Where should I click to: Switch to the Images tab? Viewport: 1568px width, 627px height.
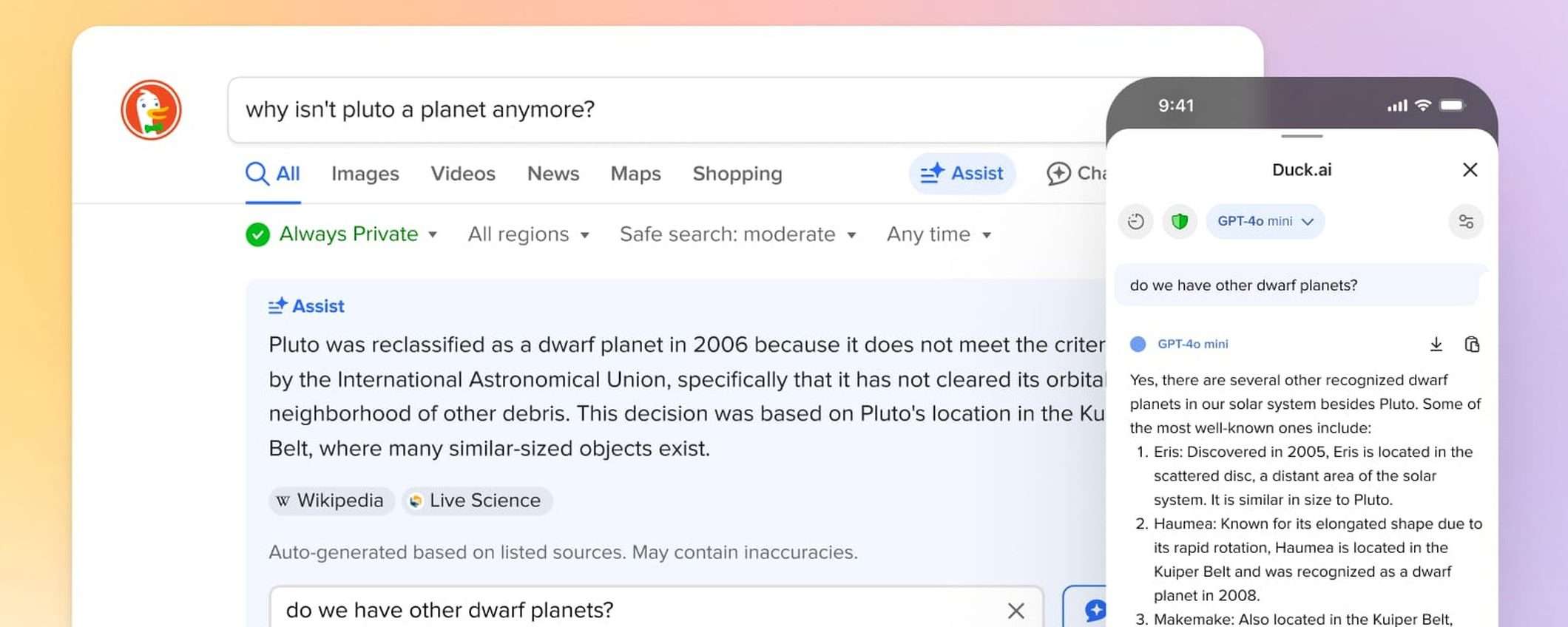click(x=365, y=174)
